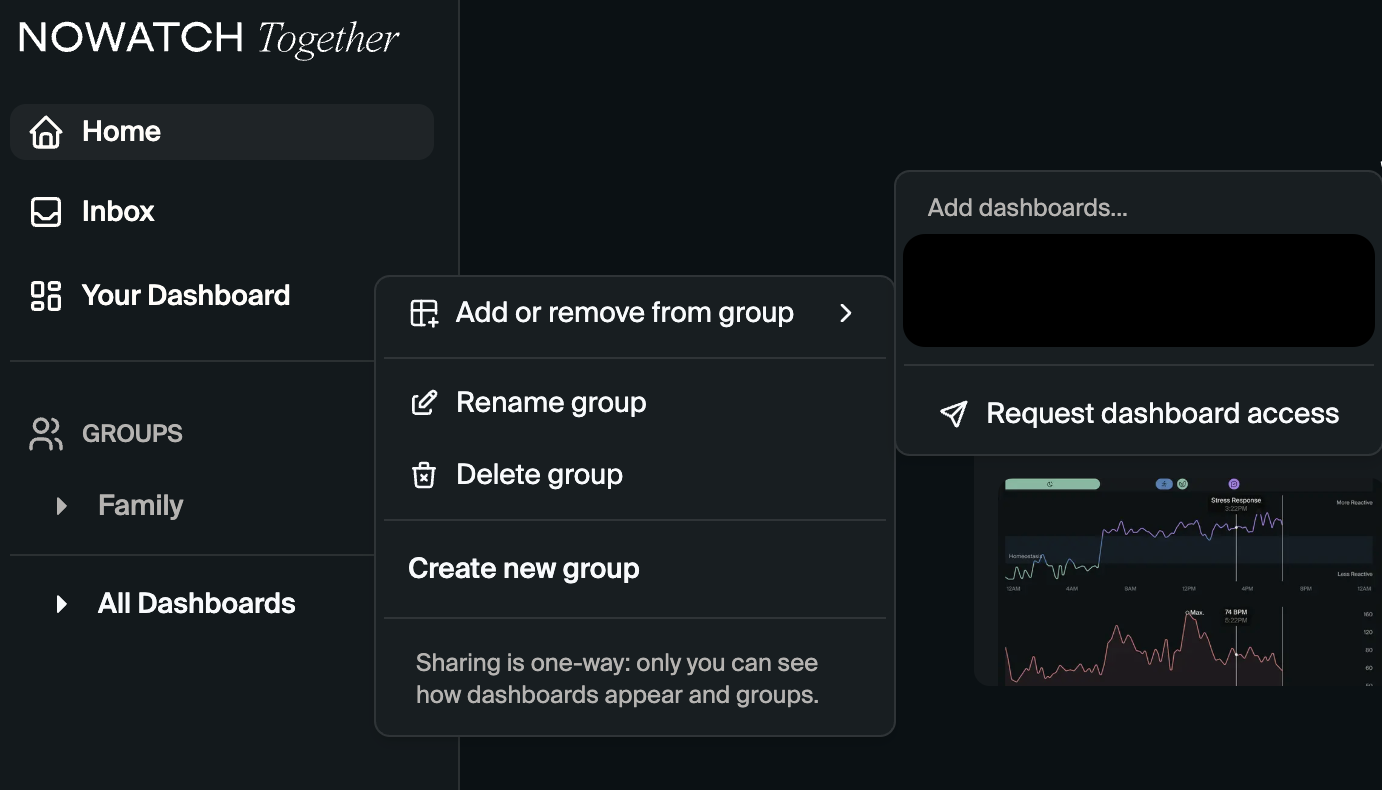
Task: Click the Stress Response tooltip on chart
Action: 1236,504
